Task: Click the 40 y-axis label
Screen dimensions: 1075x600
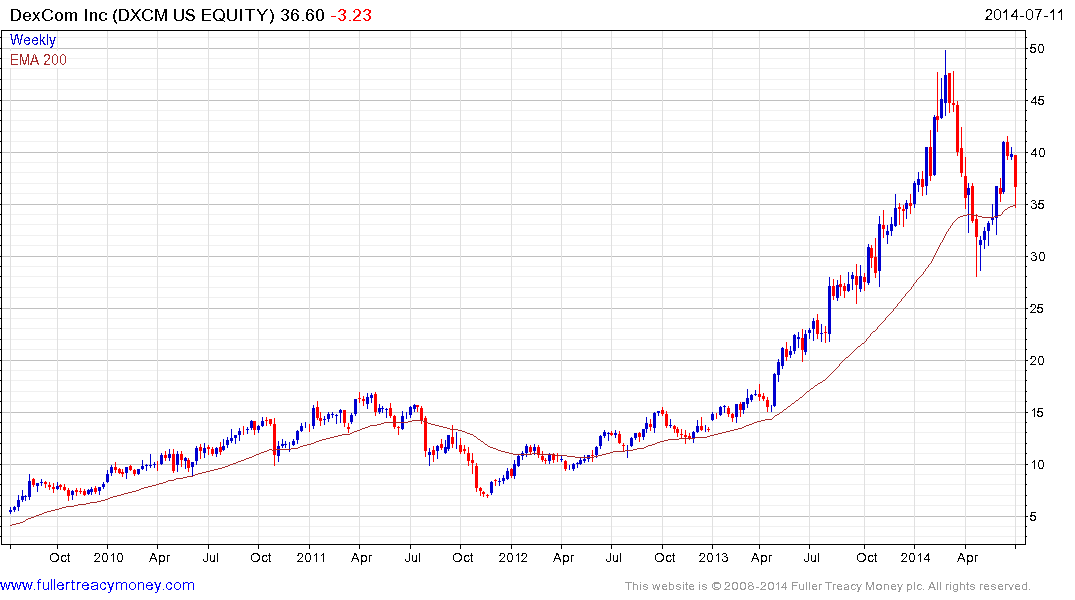Action: pos(1037,153)
